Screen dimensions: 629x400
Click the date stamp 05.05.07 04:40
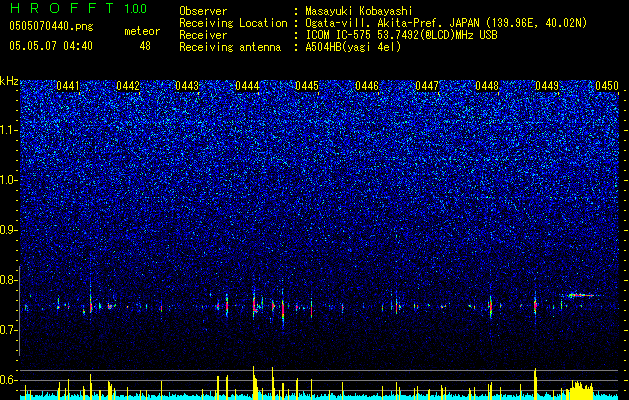(x=51, y=46)
